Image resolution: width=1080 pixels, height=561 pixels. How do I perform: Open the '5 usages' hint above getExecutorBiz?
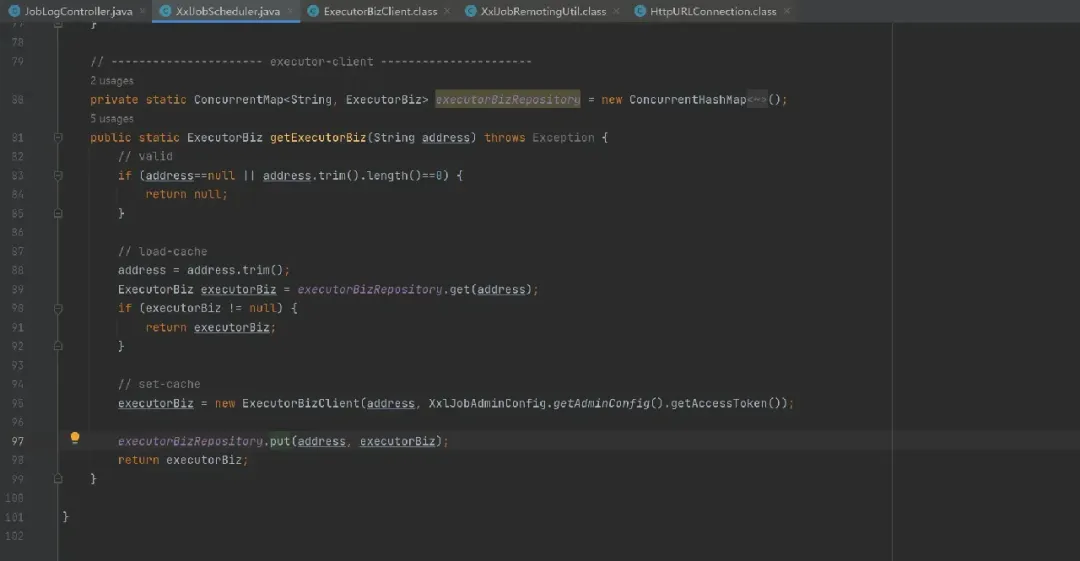pyautogui.click(x=112, y=119)
